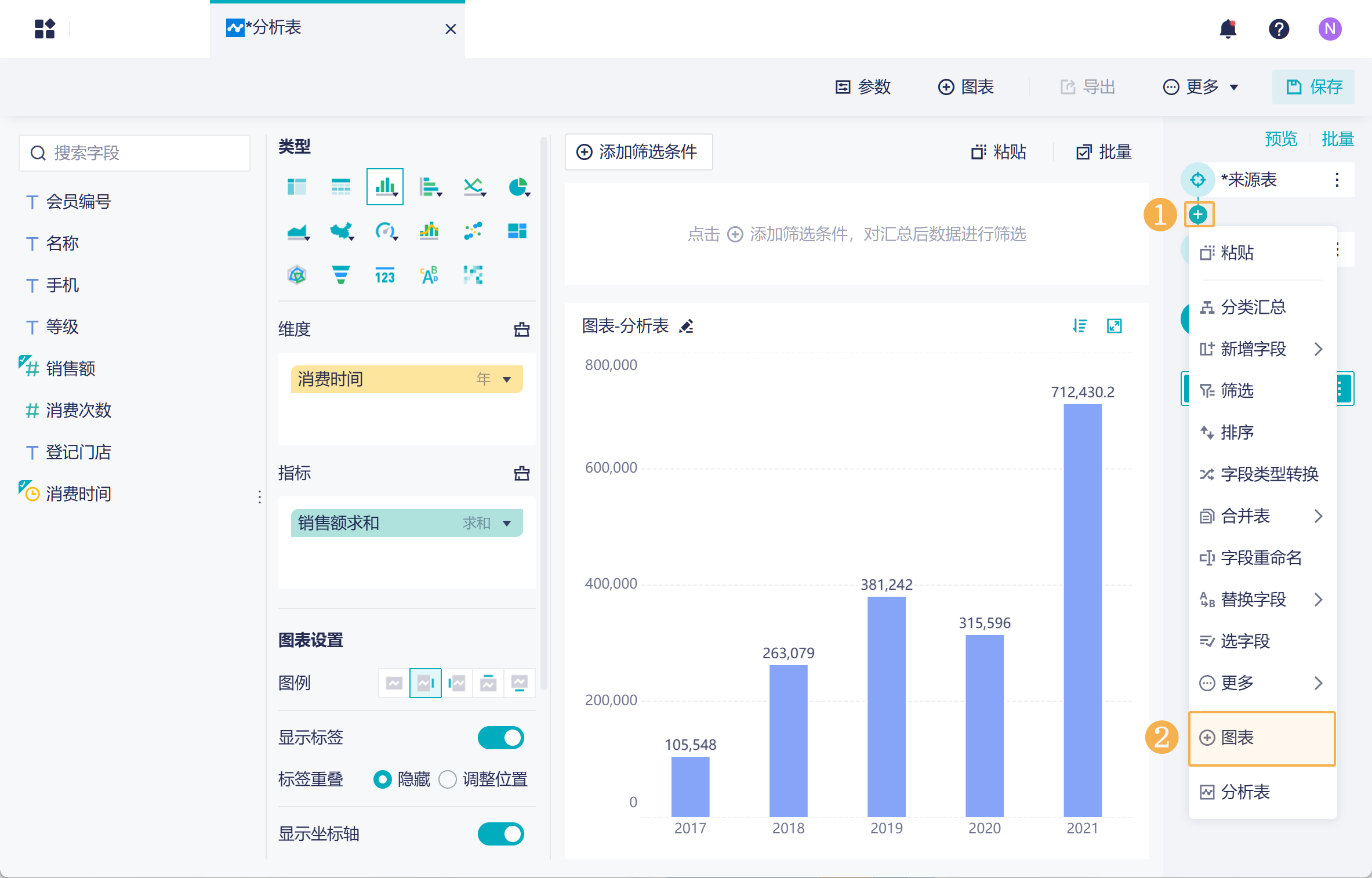Viewport: 1372px width, 878px height.
Task: Disable the 显示坐标轴 switch
Action: tap(500, 834)
